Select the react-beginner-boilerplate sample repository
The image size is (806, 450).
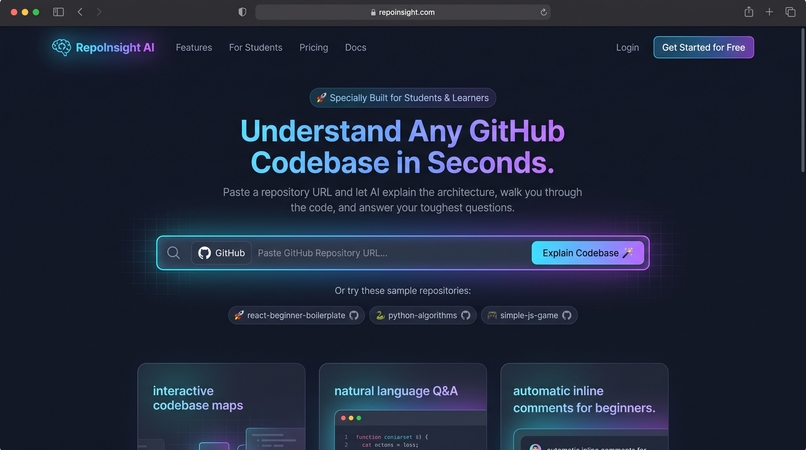[x=296, y=315]
